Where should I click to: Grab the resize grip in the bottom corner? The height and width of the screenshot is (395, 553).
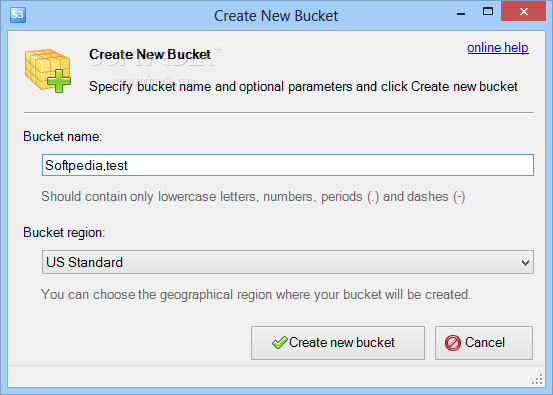pos(537,380)
